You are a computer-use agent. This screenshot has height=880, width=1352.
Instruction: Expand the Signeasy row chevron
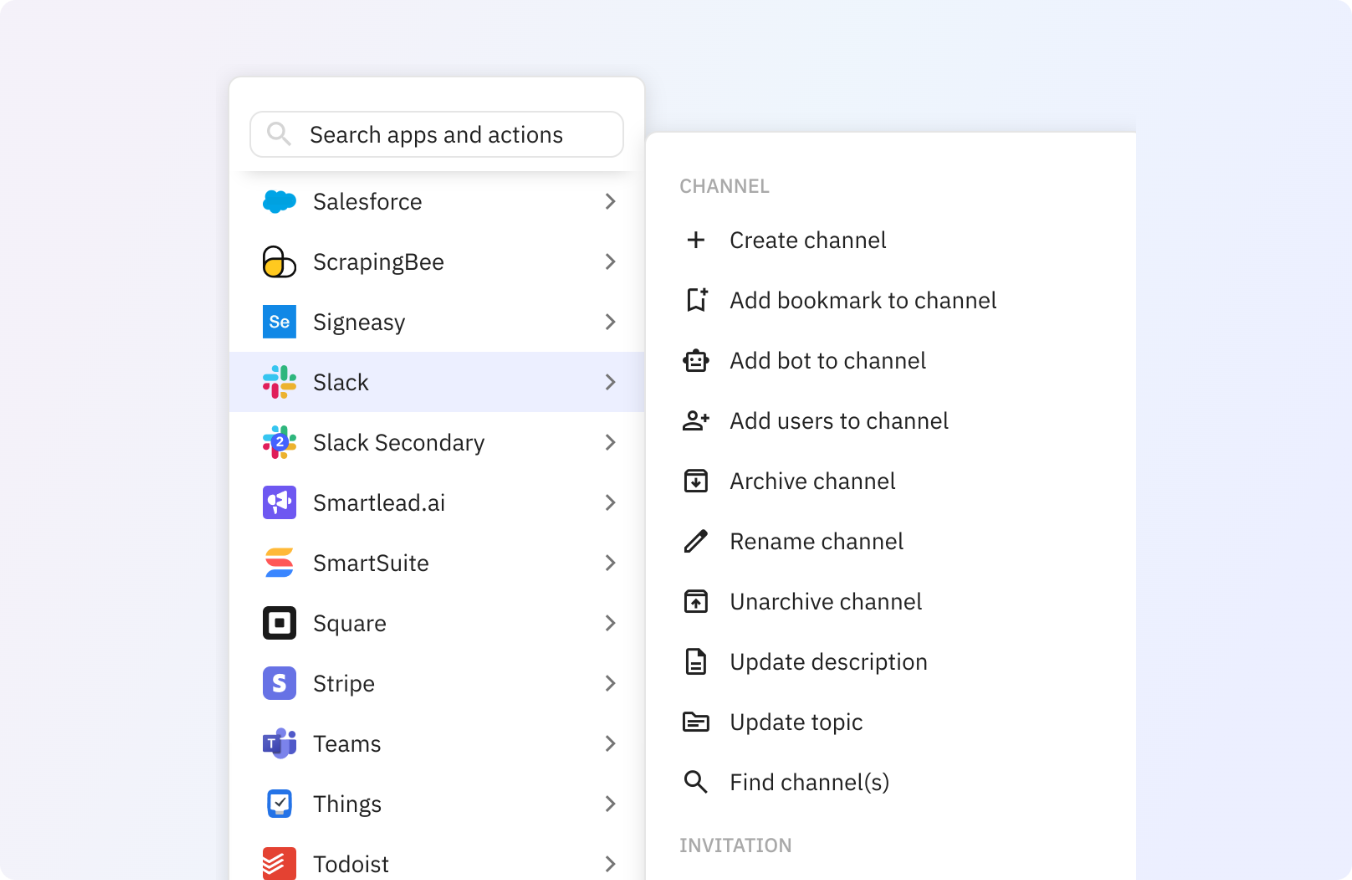[610, 322]
